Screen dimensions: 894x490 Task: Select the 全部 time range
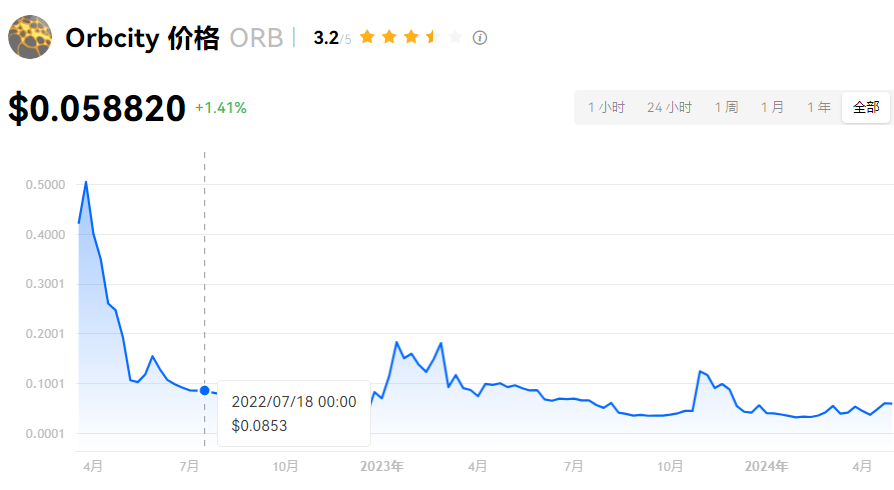click(x=866, y=107)
